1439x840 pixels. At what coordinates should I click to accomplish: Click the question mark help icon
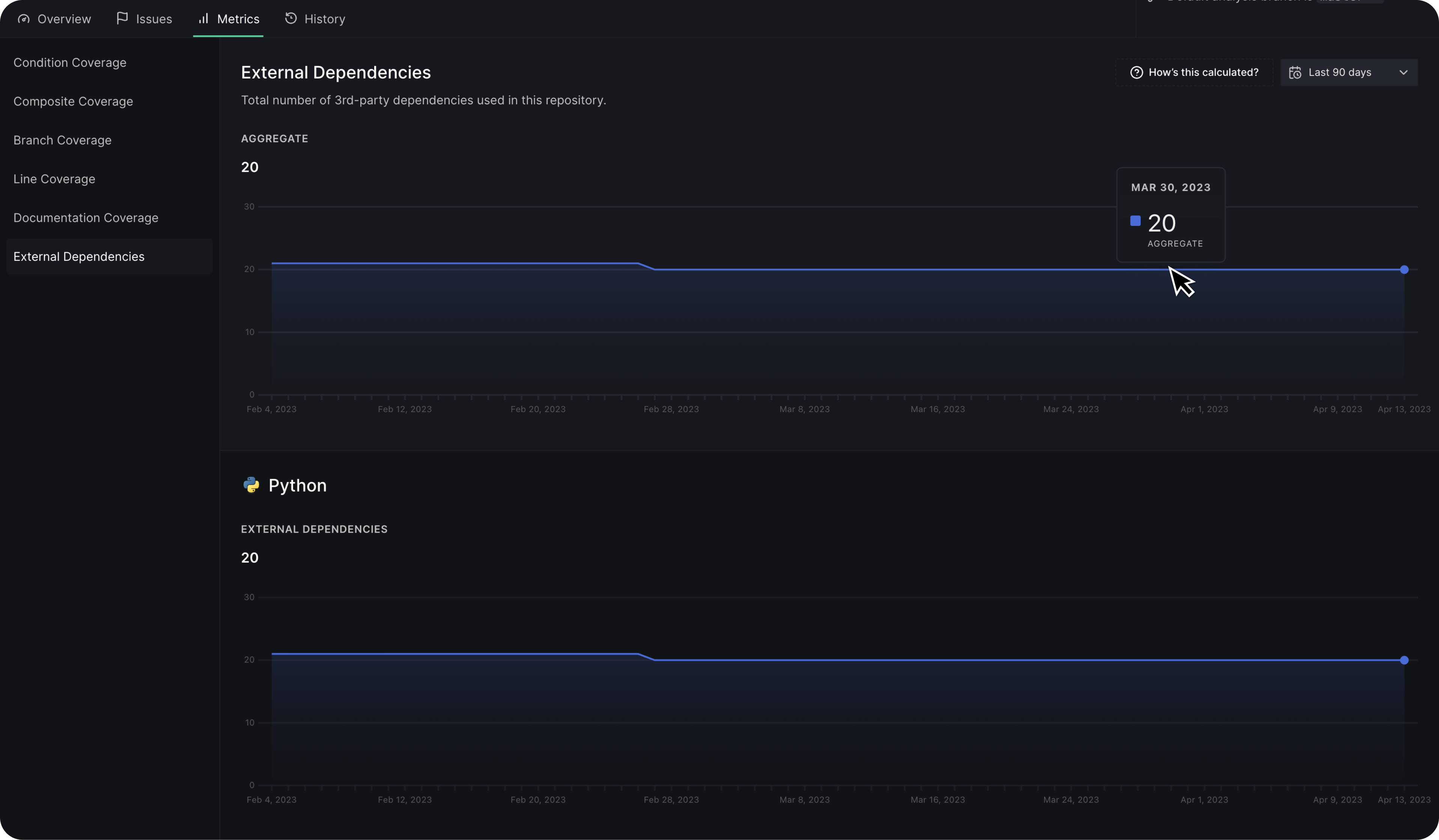pyautogui.click(x=1136, y=72)
